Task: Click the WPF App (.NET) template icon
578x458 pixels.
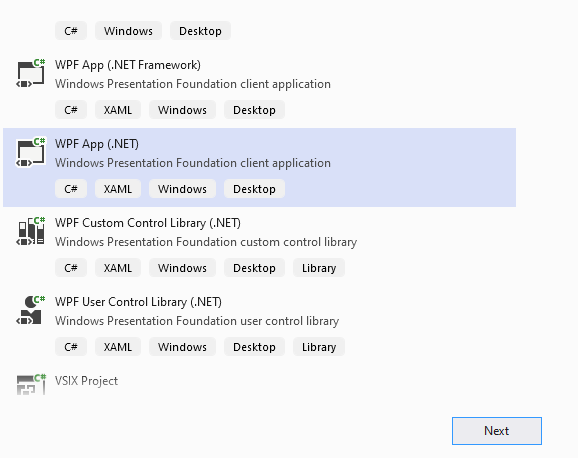Action: click(x=31, y=152)
